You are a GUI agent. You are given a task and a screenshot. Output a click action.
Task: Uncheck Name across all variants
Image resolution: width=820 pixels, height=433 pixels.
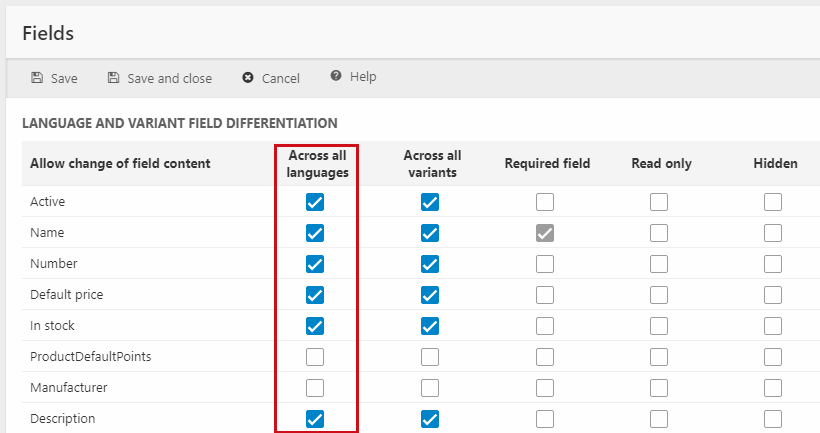point(430,233)
